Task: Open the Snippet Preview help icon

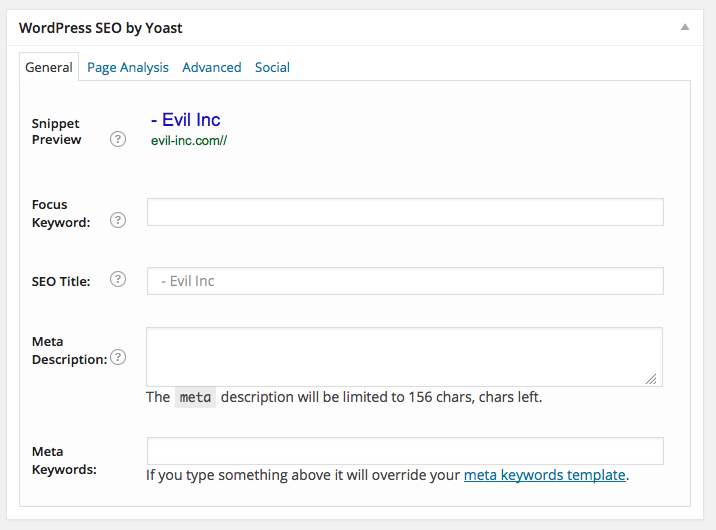Action: 118,139
